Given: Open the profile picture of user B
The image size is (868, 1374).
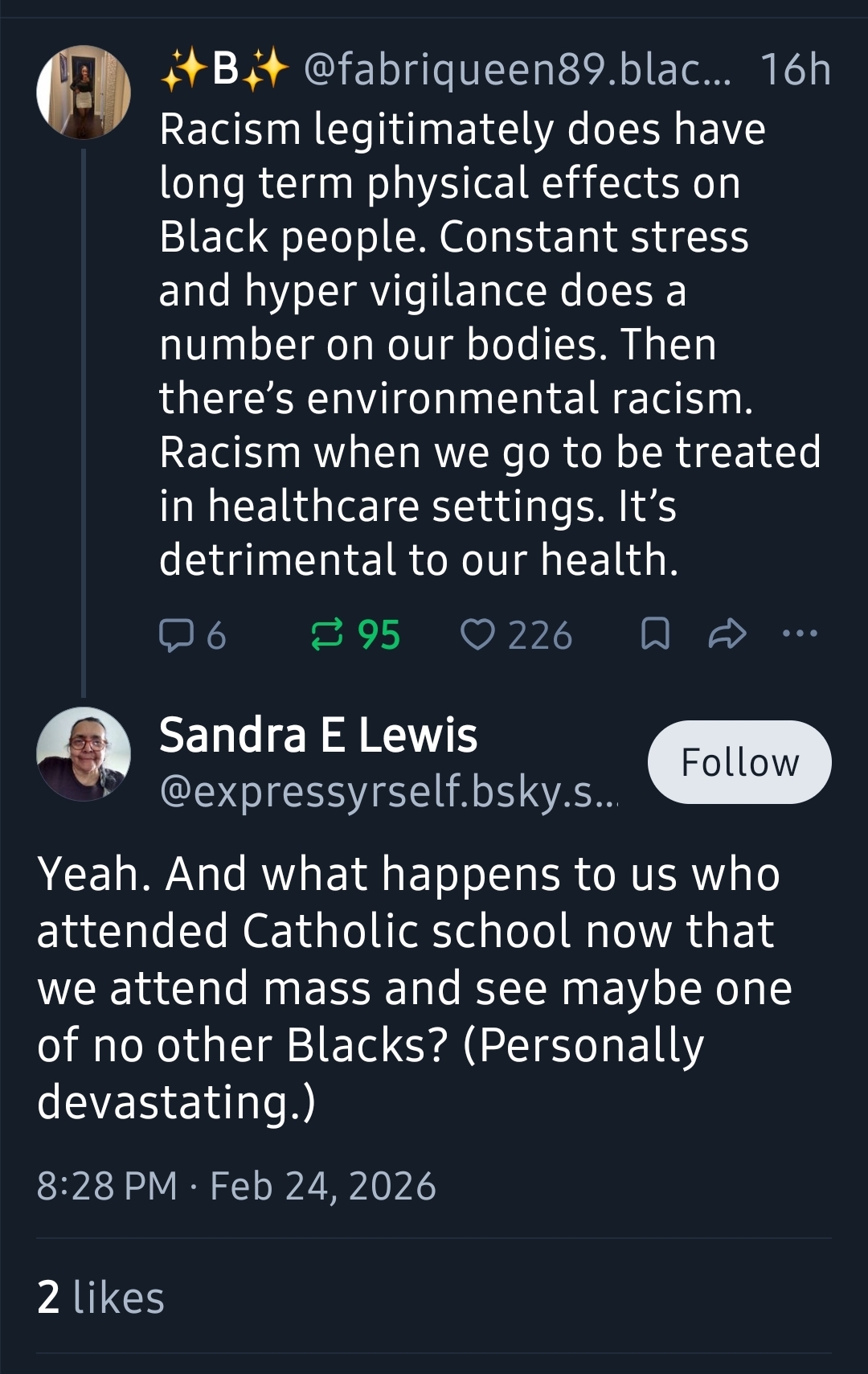Looking at the screenshot, I should click(84, 92).
